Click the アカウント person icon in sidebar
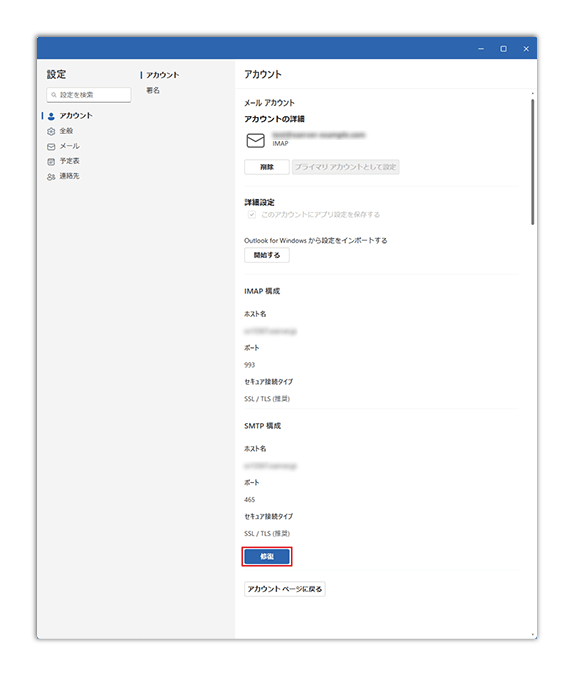 tap(51, 116)
